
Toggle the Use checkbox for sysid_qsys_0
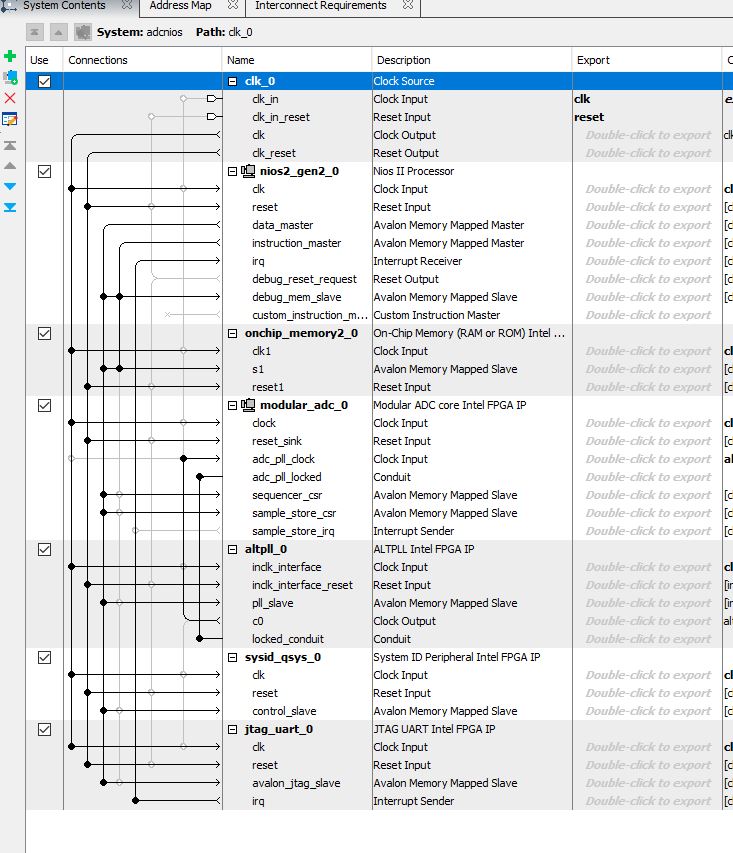[45, 657]
